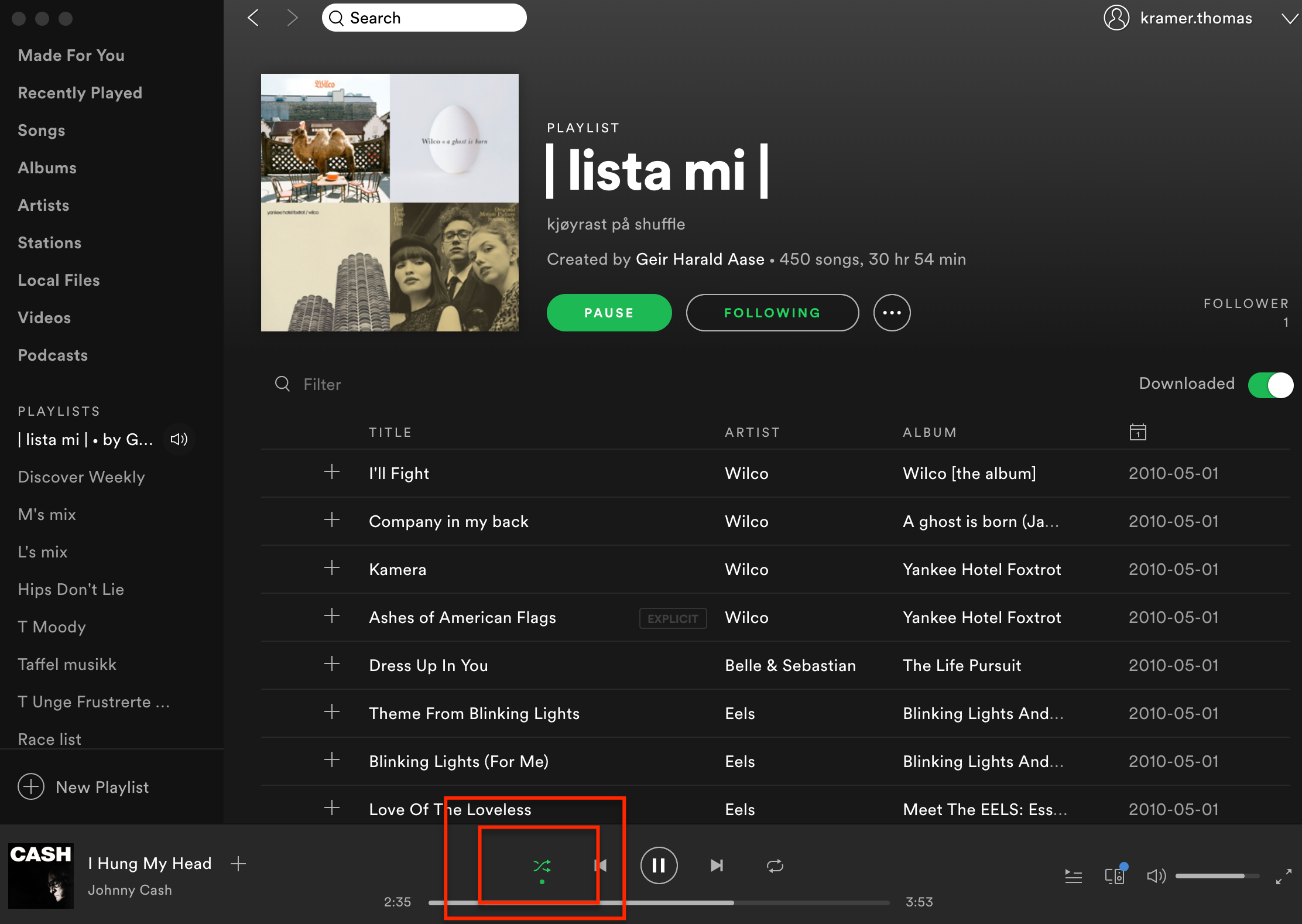The height and width of the screenshot is (924, 1302).
Task: Save Blinking Lights (For Me) track
Action: 332,760
